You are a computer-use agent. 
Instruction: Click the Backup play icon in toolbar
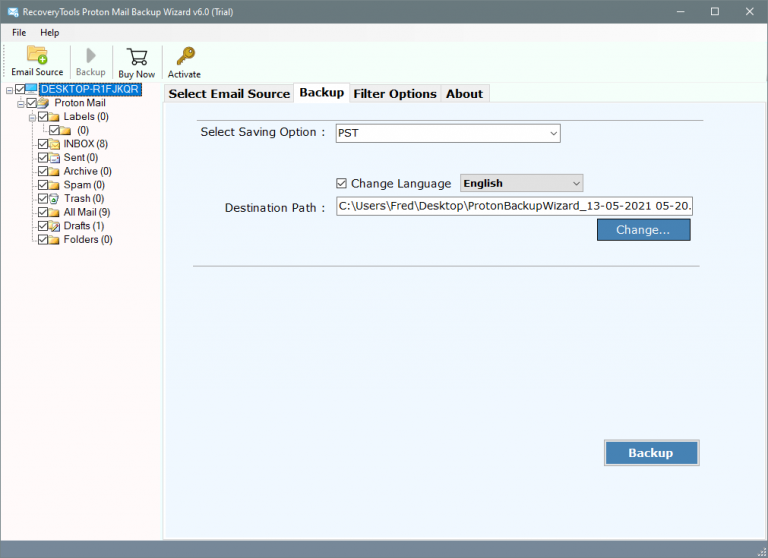[x=91, y=55]
